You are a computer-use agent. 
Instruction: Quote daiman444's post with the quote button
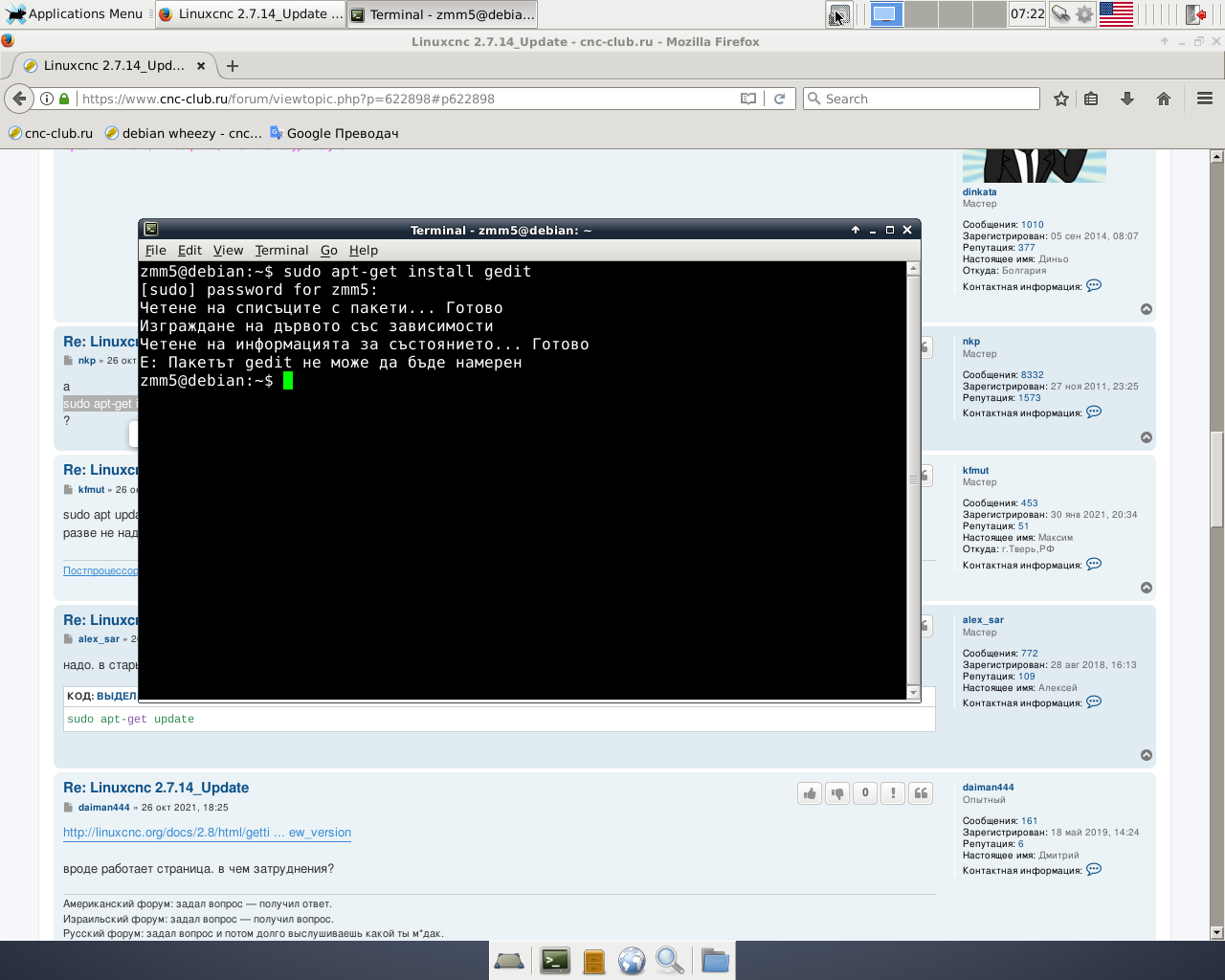(921, 793)
